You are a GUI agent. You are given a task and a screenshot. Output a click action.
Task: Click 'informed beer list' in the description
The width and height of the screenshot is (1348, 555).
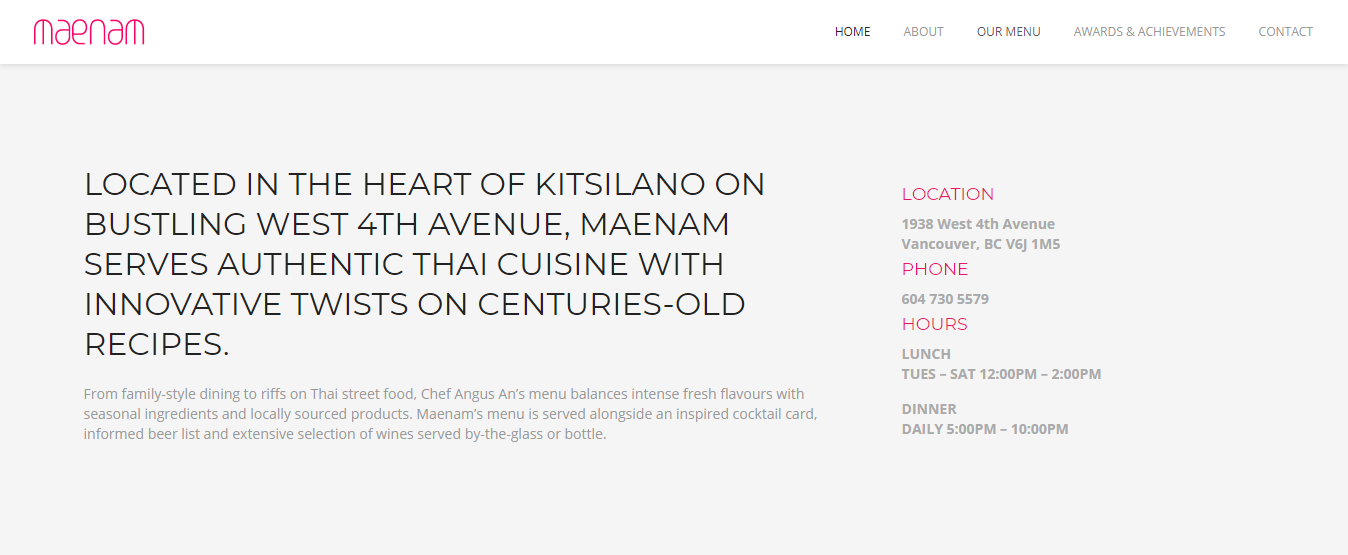pos(141,434)
